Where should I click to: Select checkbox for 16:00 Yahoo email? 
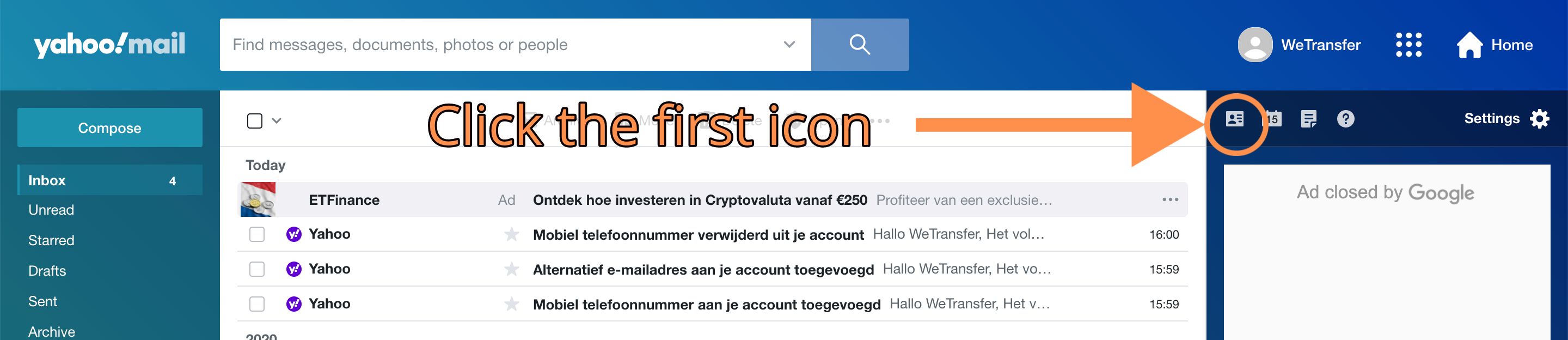[257, 234]
